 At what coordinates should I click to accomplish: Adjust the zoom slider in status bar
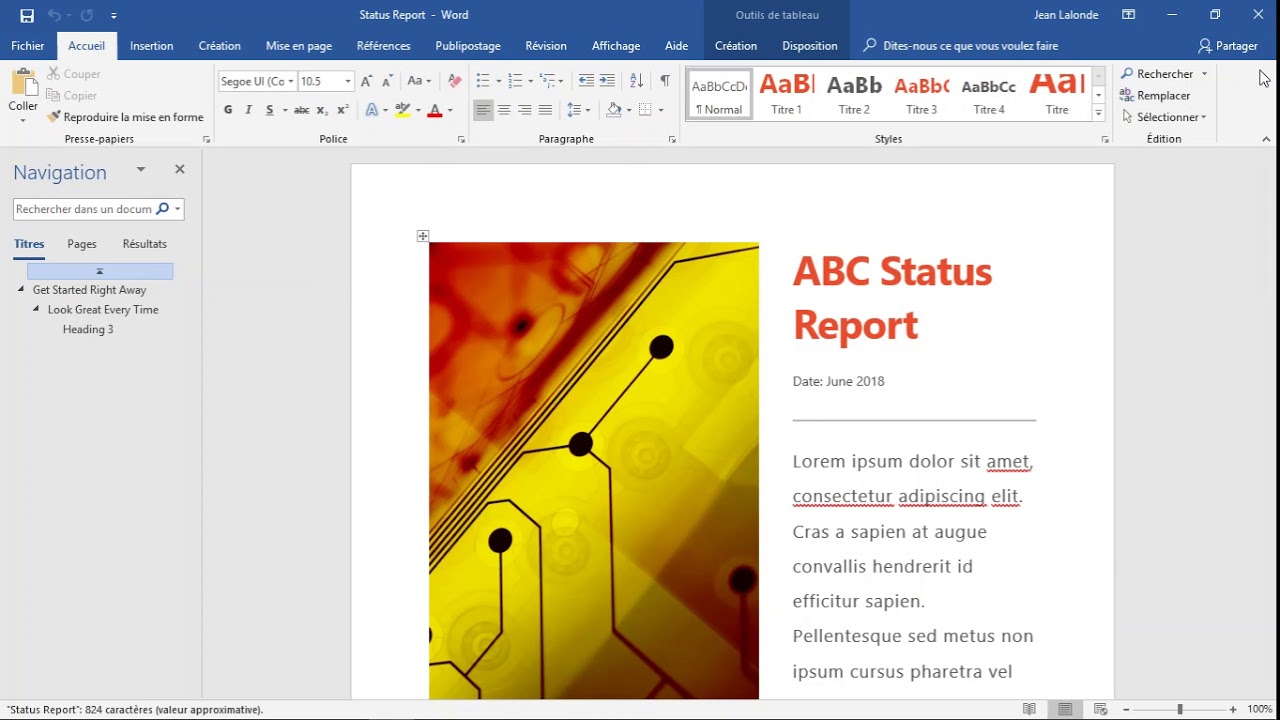(x=1179, y=709)
